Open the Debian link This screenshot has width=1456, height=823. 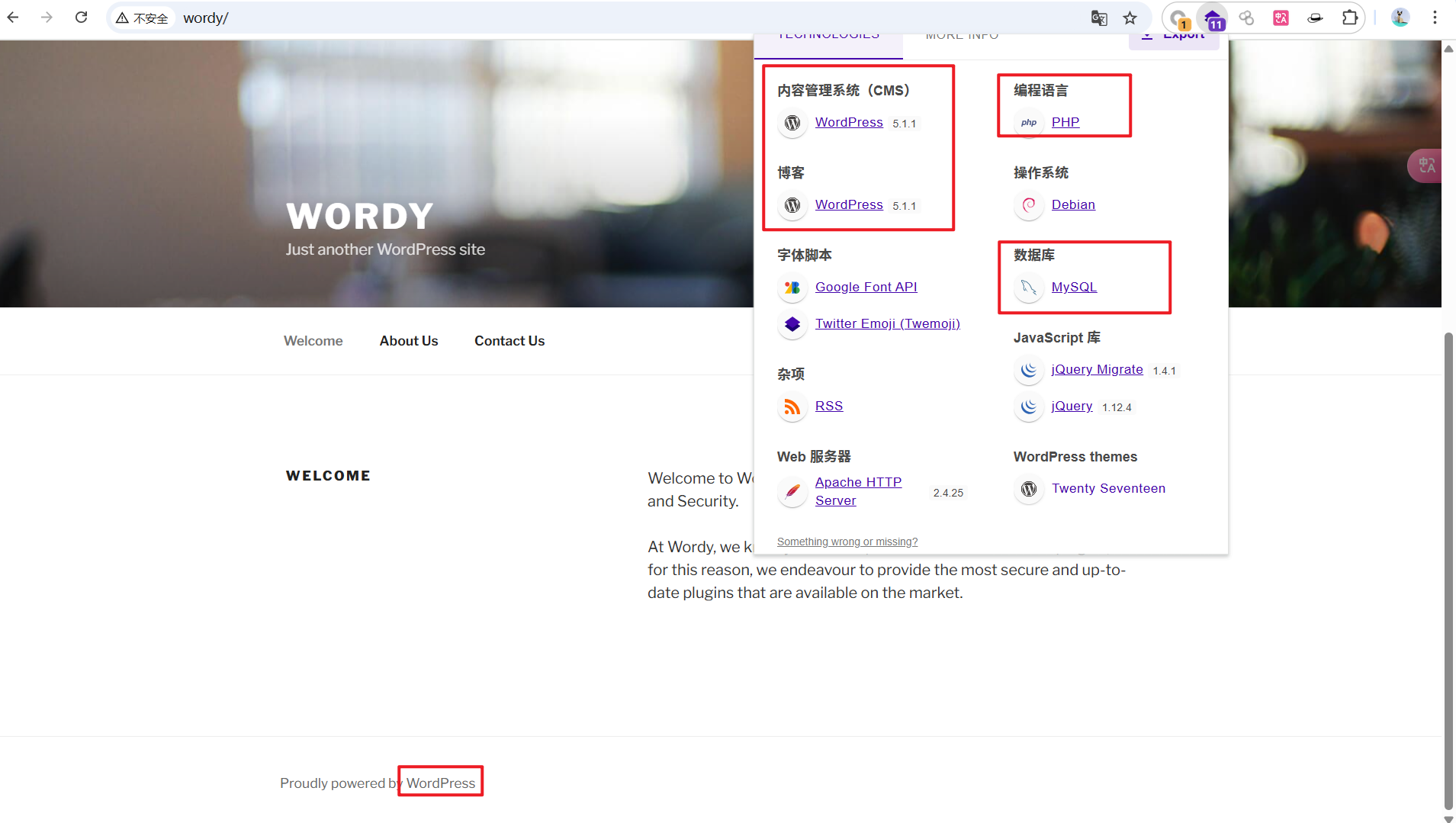(x=1073, y=204)
